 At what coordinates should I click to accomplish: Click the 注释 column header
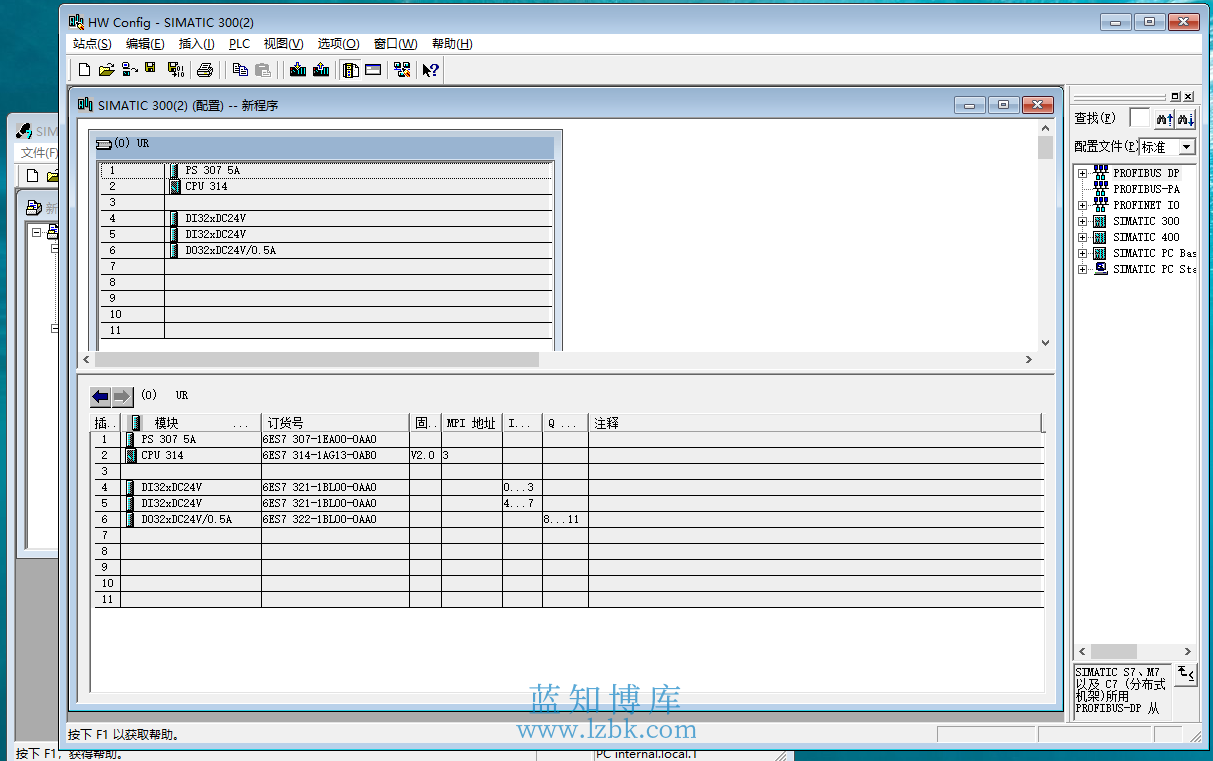coord(815,423)
